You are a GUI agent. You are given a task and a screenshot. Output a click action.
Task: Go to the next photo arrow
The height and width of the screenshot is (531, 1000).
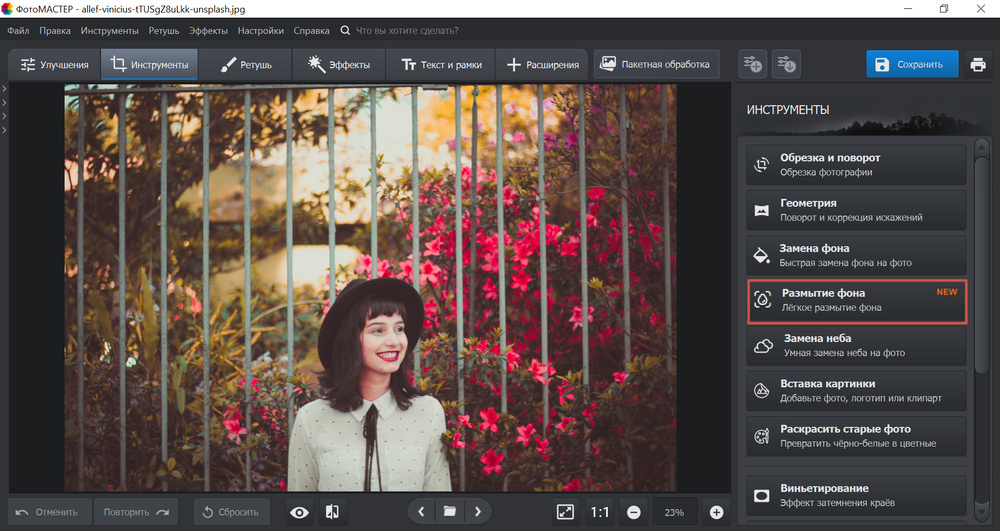click(478, 512)
